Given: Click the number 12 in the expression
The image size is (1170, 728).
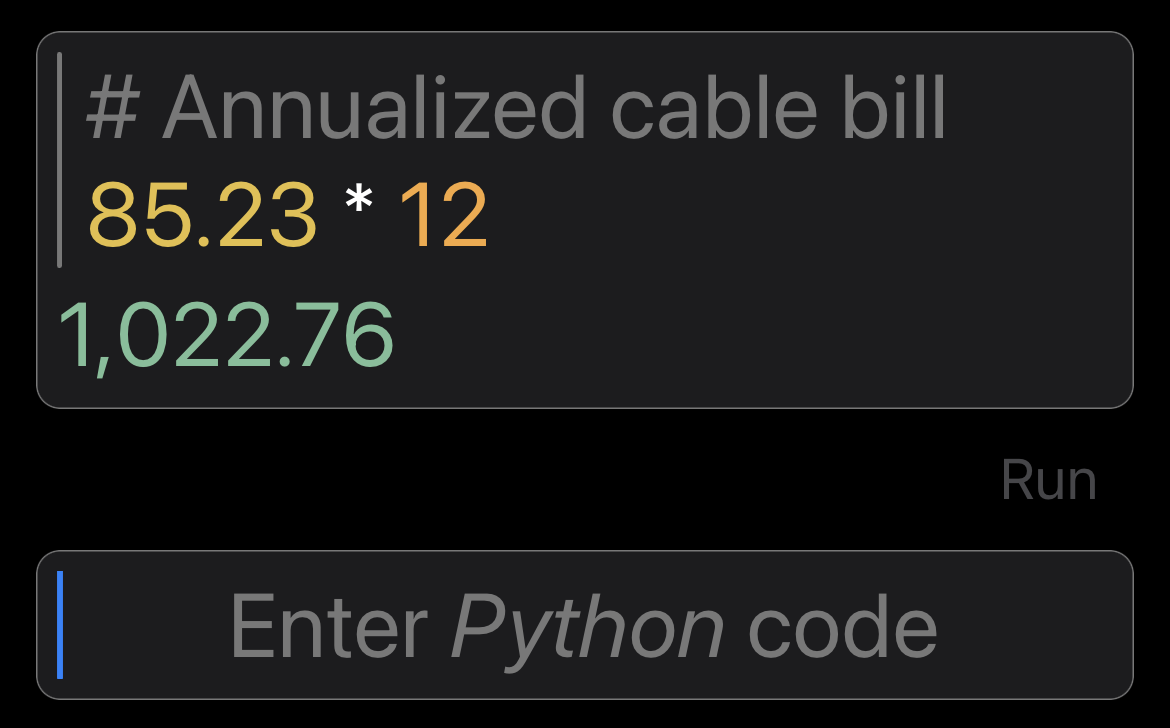Looking at the screenshot, I should [443, 216].
